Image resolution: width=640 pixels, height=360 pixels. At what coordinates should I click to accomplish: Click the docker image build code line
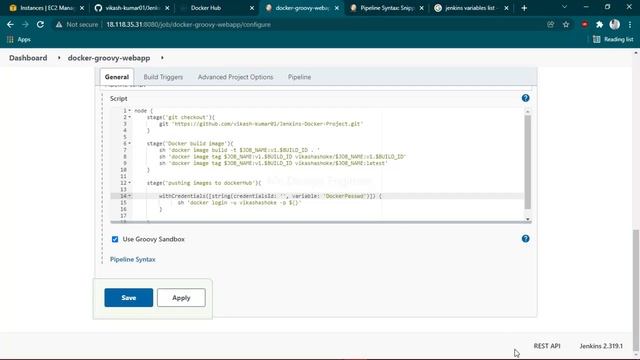coord(239,150)
